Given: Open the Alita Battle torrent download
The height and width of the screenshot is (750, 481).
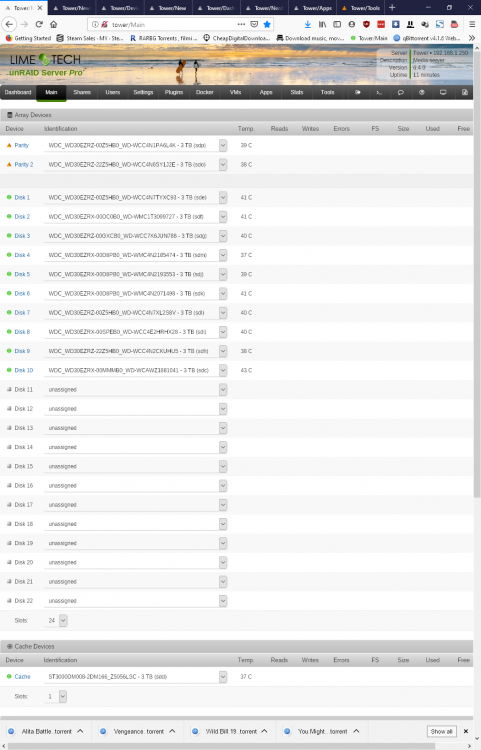Looking at the screenshot, I should point(42,731).
